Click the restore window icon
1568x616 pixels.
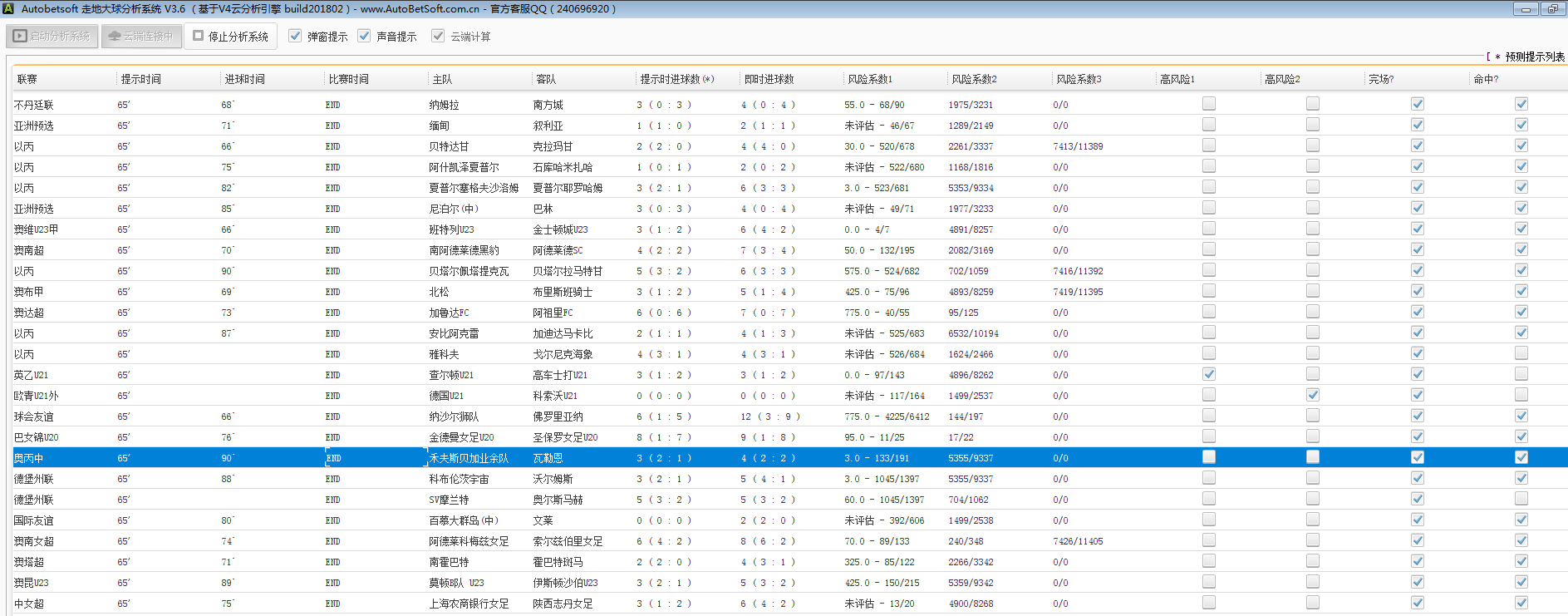pos(1552,9)
